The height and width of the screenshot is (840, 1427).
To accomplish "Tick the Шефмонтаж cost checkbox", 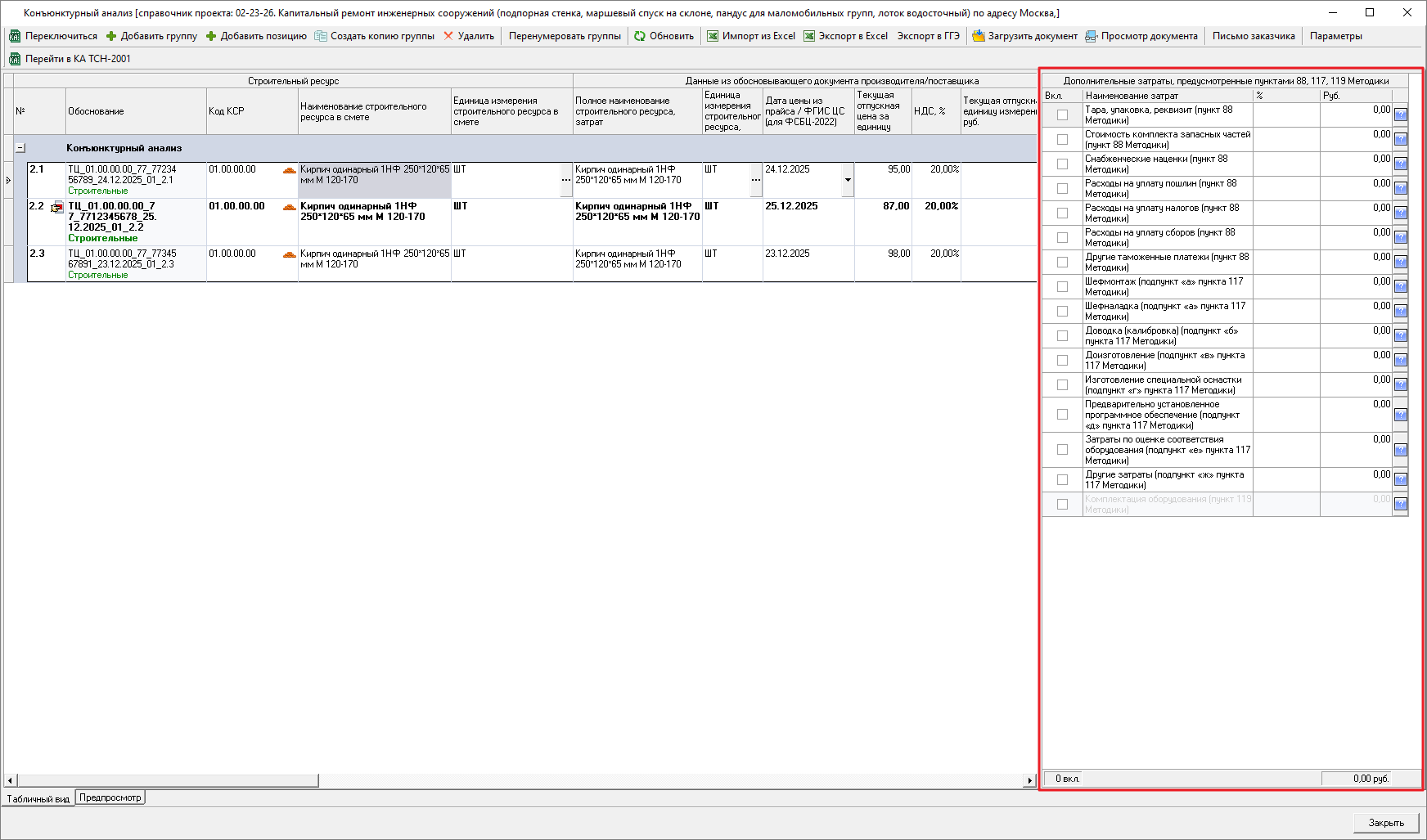I will [x=1062, y=287].
